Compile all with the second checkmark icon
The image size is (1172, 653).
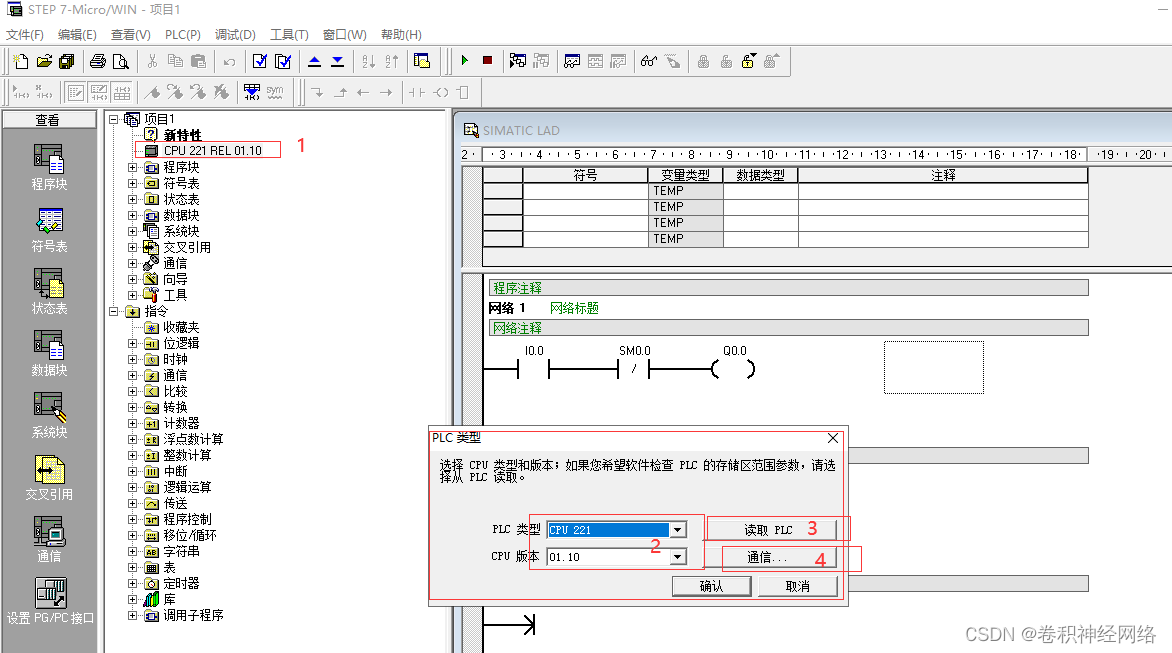283,61
